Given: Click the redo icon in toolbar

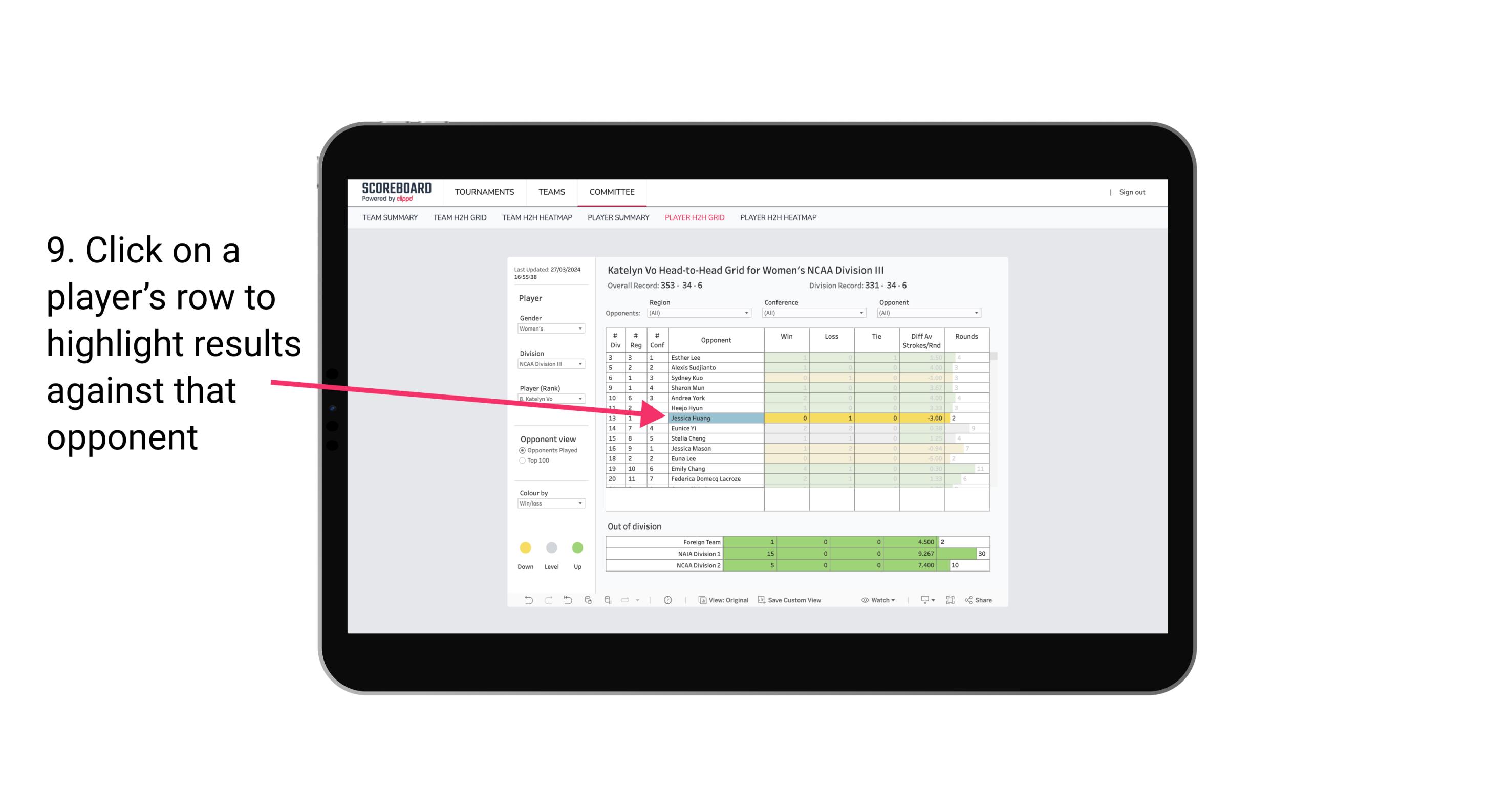Looking at the screenshot, I should coord(548,601).
